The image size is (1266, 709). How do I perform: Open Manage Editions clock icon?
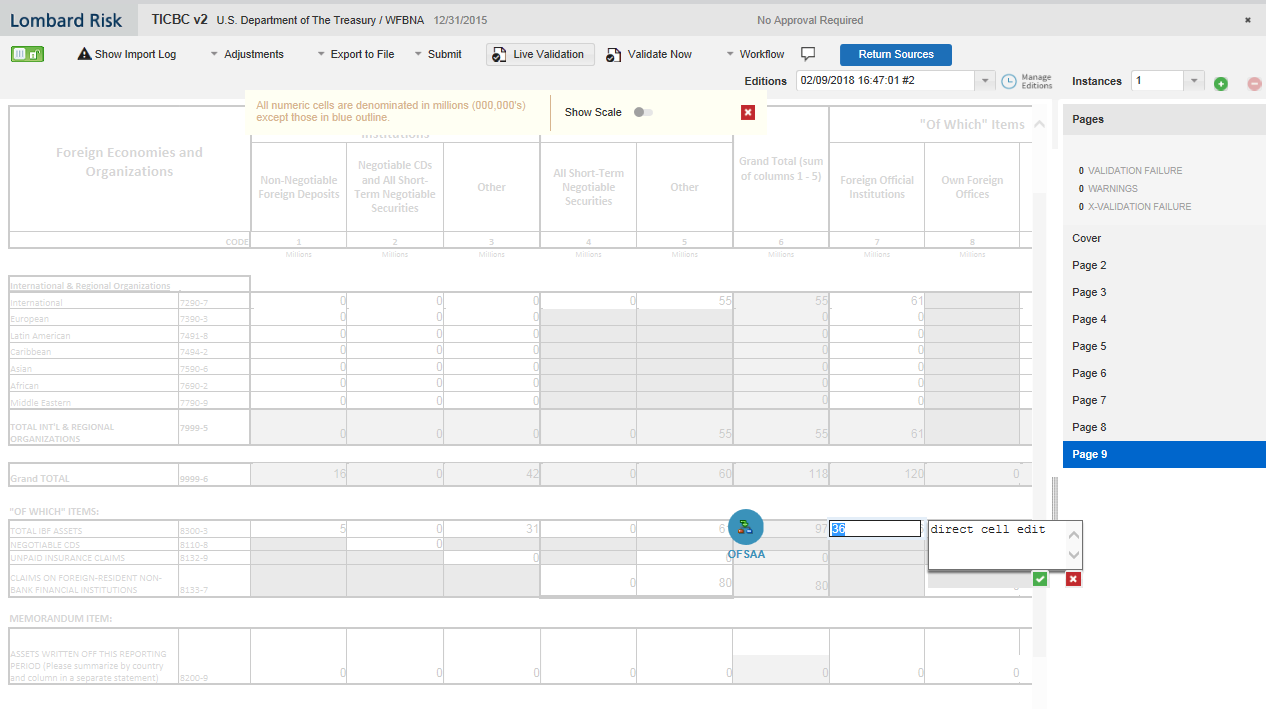pyautogui.click(x=1009, y=81)
